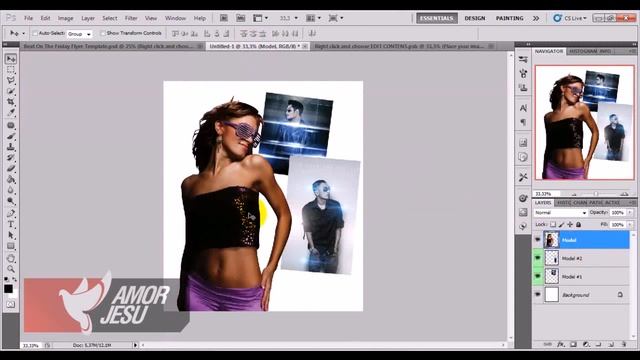Screen dimensions: 640x360
Task: Select the Rectangle shape tool
Action: click(x=11, y=246)
